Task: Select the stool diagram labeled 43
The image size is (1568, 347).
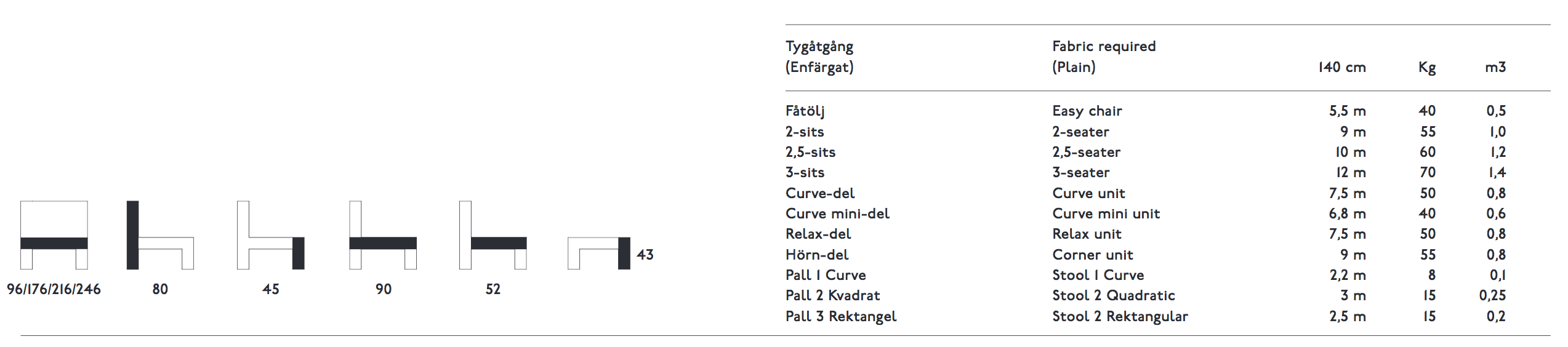Action: click(599, 253)
